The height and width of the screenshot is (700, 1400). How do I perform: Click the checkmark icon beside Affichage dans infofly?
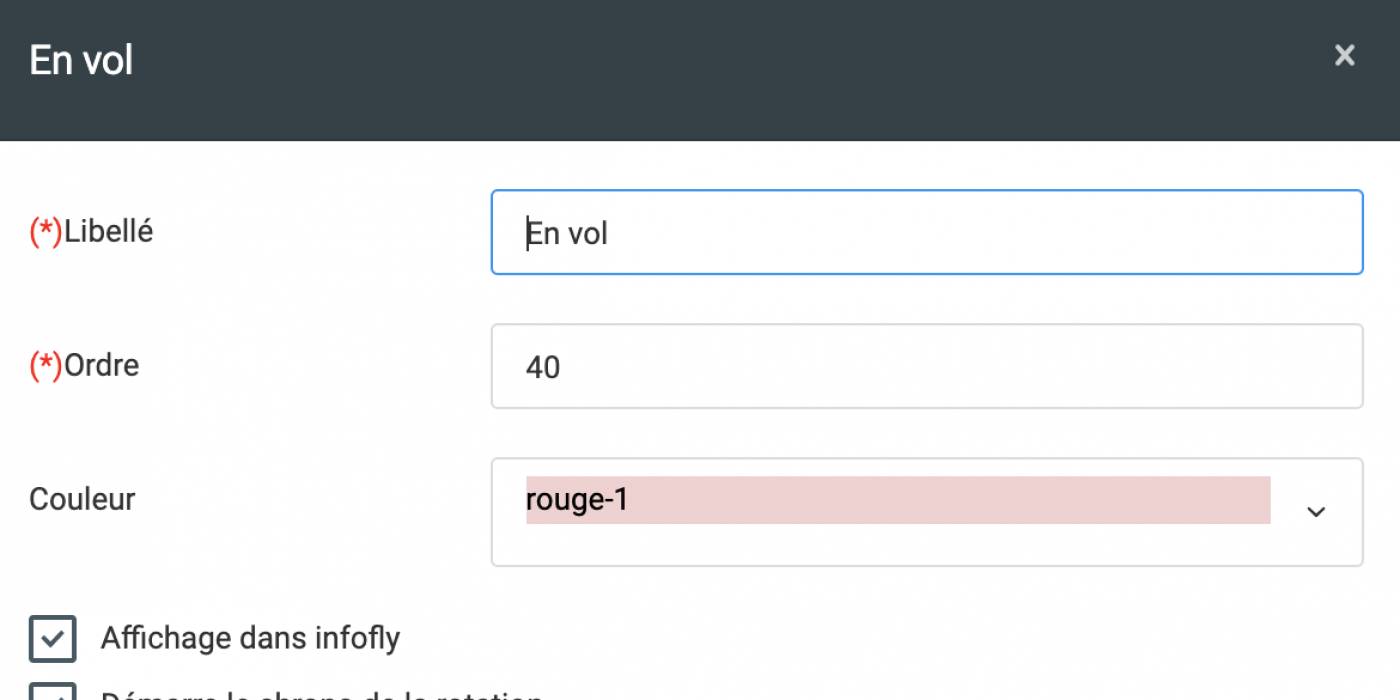tap(52, 638)
